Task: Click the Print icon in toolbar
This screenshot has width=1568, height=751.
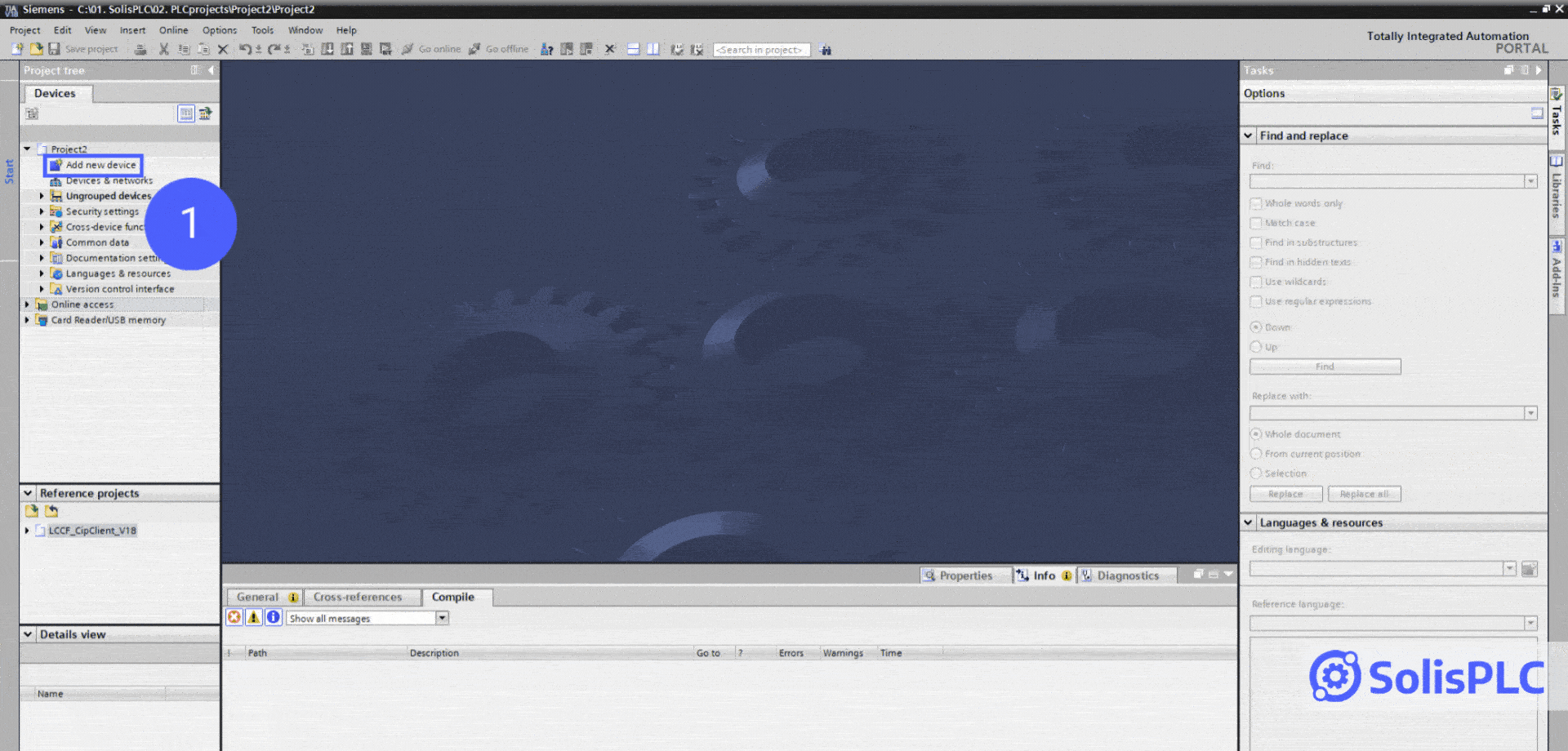Action: pos(140,49)
